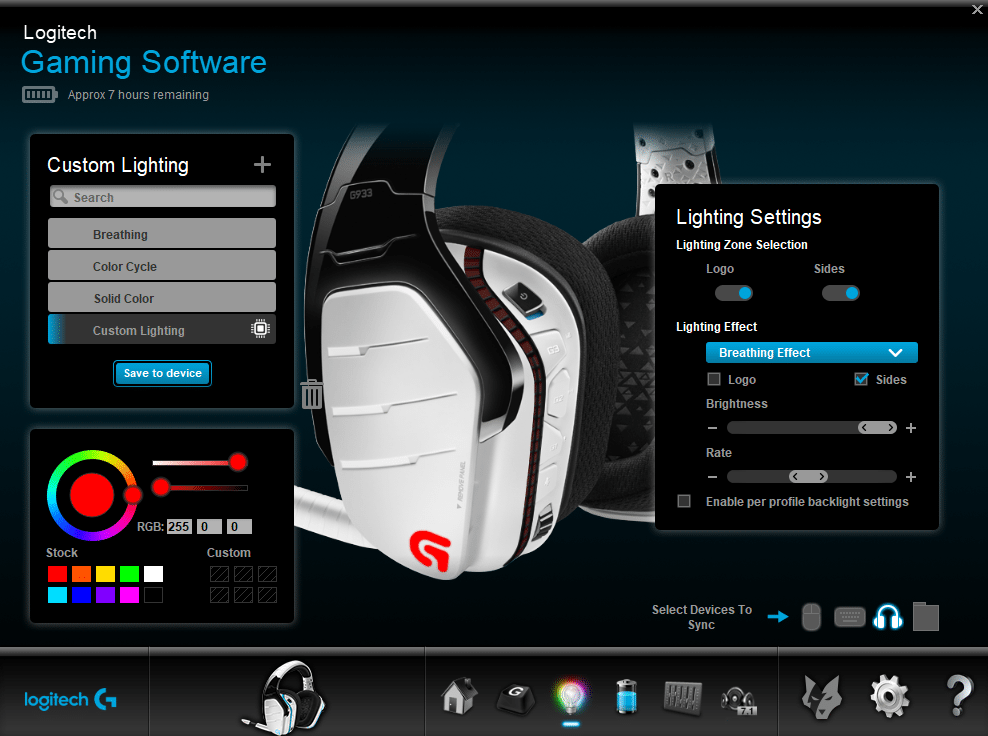Screen dimensions: 988x736
Task: Expand the Breathing Effect dropdown
Action: pos(812,352)
